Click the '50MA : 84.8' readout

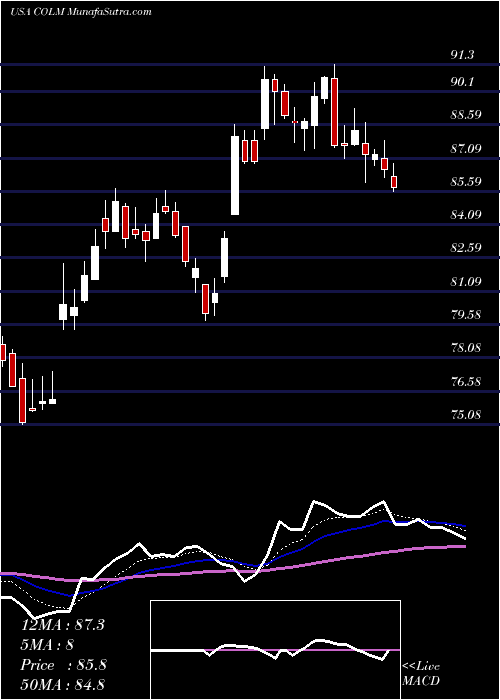[x=63, y=684]
